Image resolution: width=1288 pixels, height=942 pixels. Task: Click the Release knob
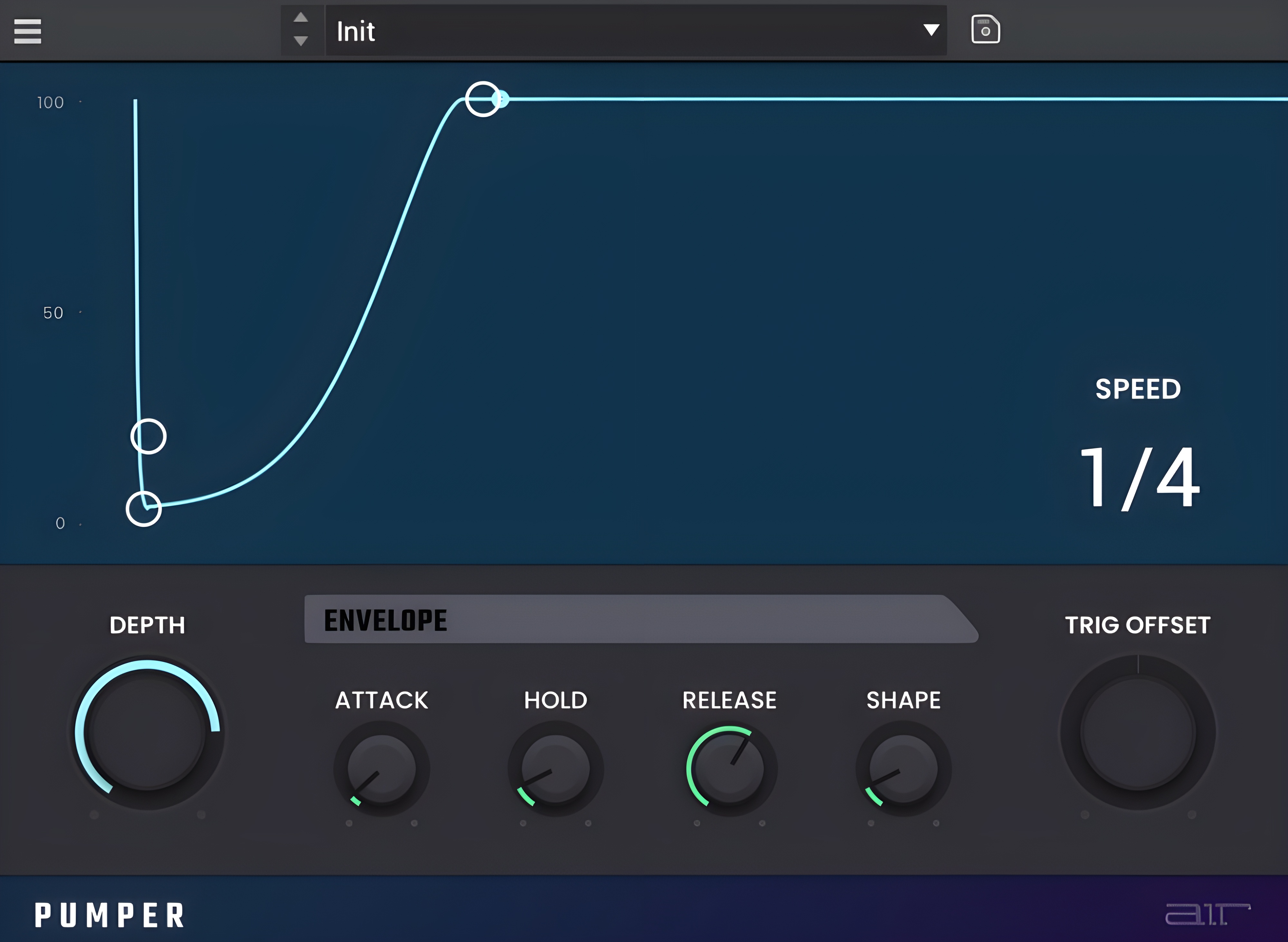(729, 769)
